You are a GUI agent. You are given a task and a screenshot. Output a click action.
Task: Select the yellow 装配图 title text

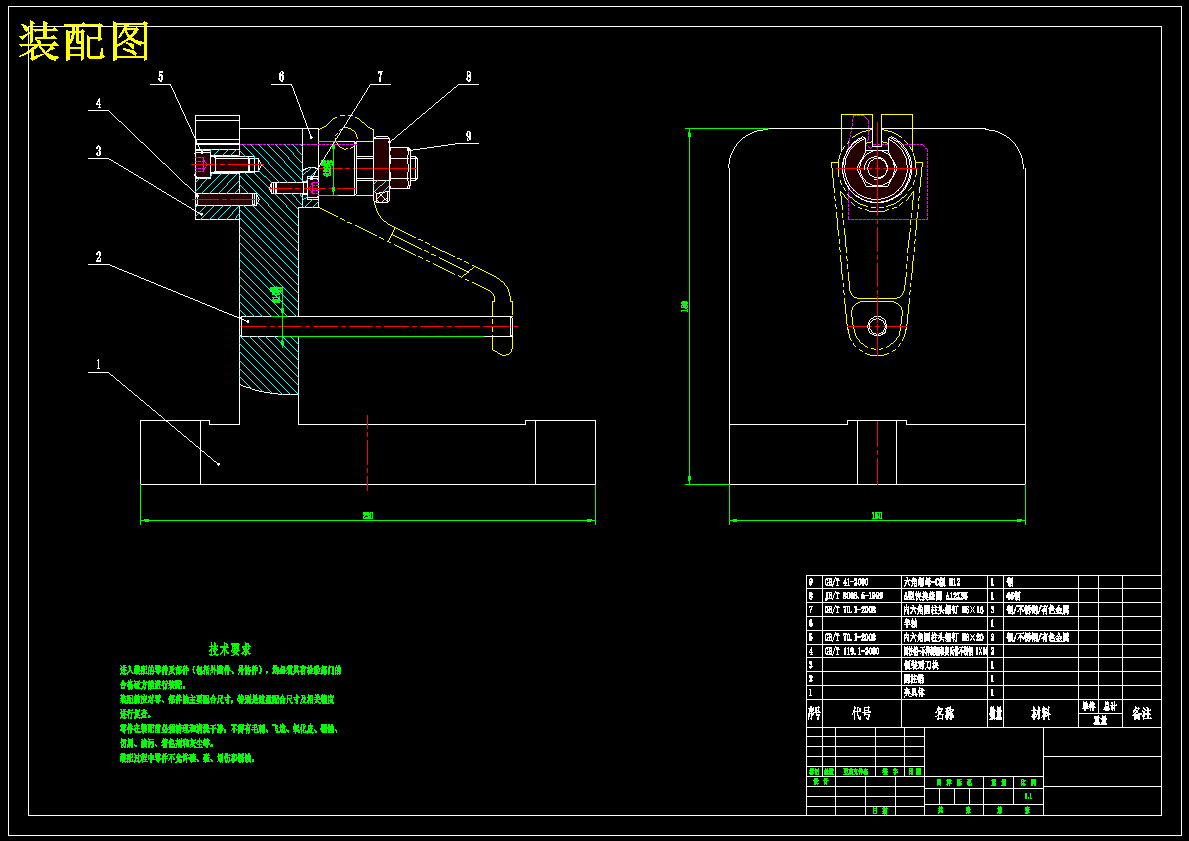pyautogui.click(x=83, y=42)
